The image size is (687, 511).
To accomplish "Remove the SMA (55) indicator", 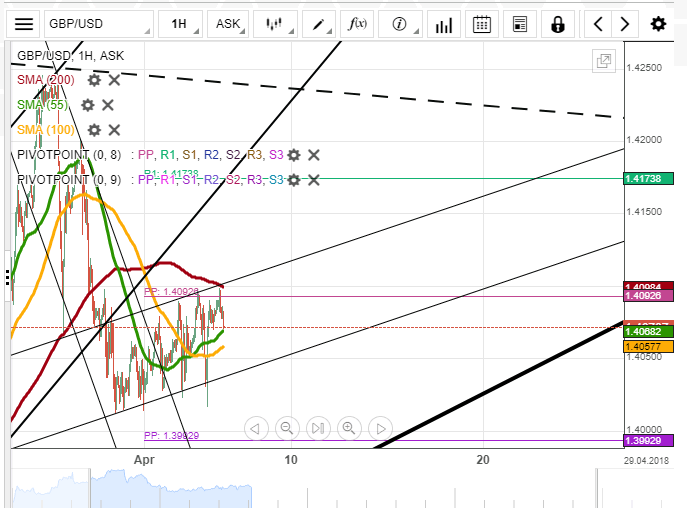I will coord(108,105).
